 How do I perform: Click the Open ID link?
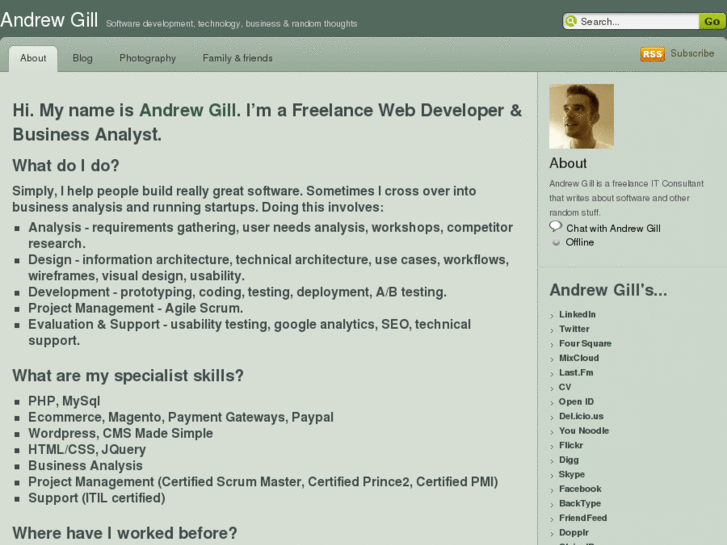point(576,402)
